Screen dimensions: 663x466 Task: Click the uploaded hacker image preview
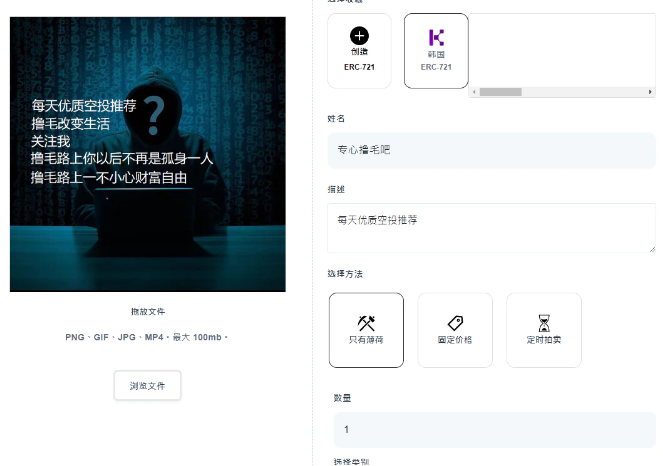[x=148, y=154]
